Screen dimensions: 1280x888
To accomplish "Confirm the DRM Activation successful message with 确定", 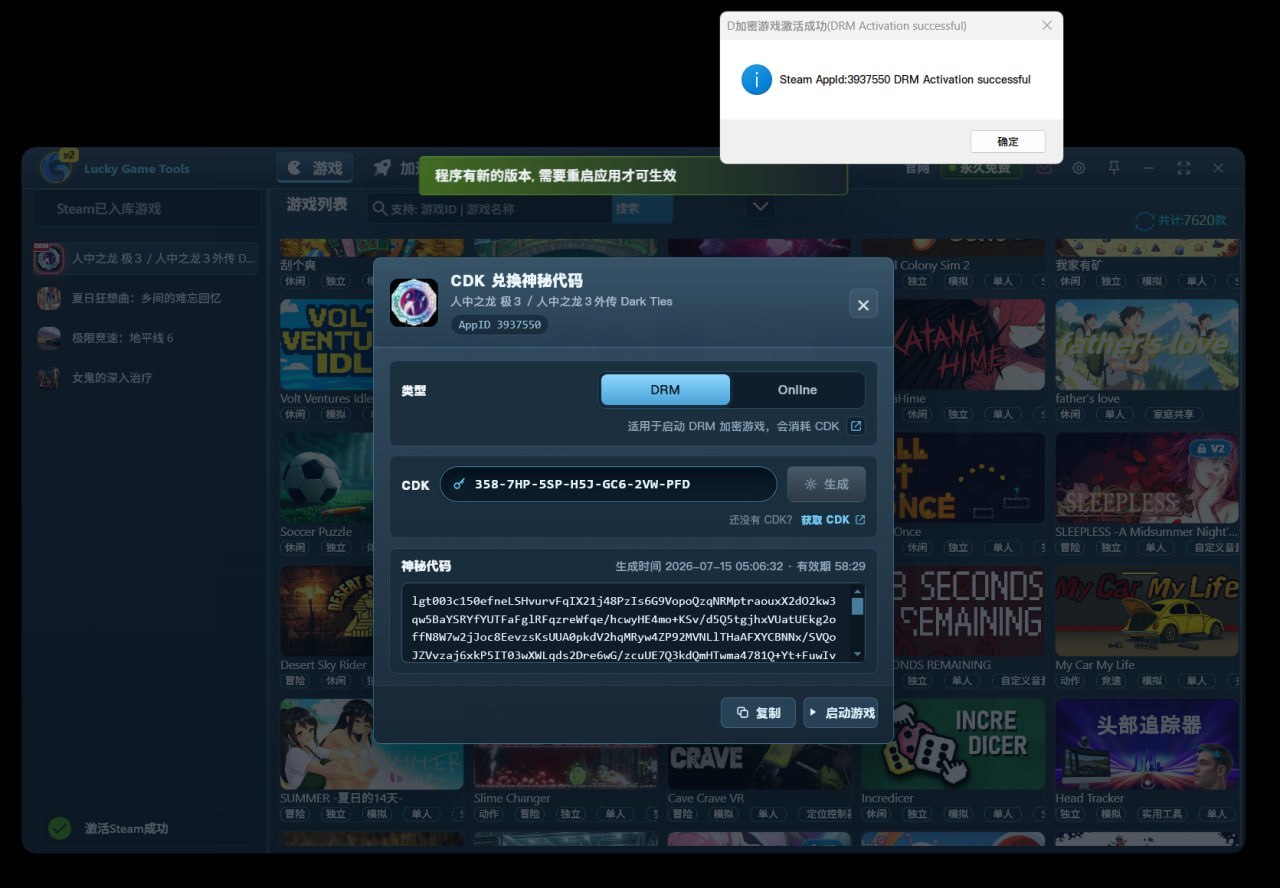I will pyautogui.click(x=1007, y=141).
